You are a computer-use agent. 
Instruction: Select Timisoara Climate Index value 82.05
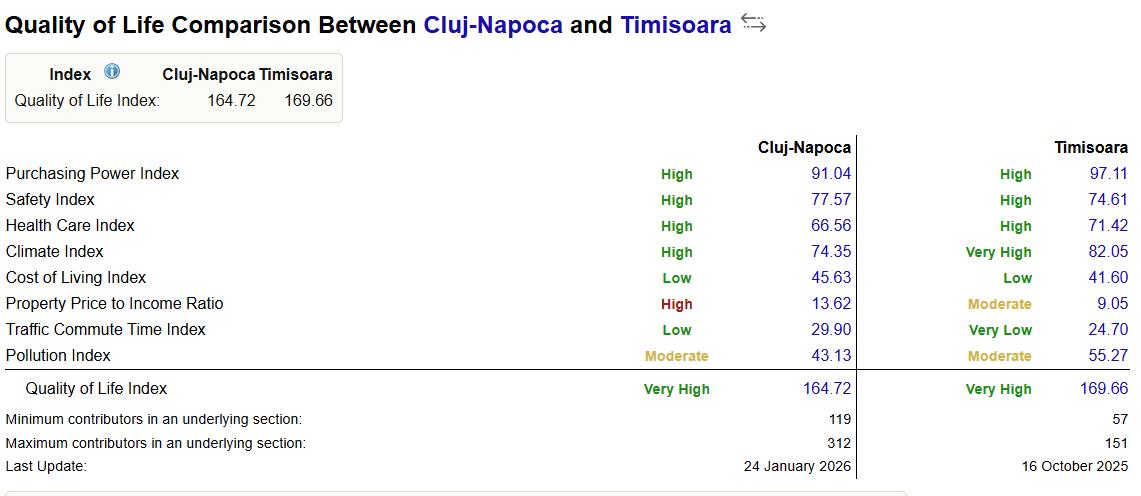1108,252
